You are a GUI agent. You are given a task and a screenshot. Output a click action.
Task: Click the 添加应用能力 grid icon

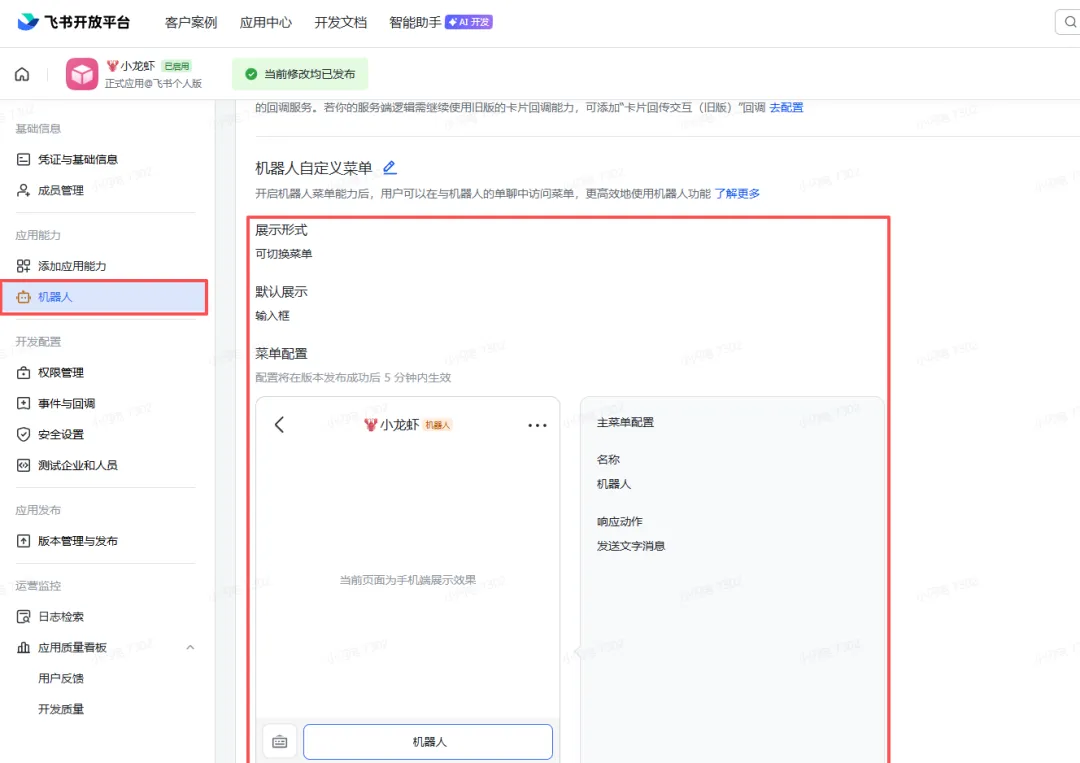[x=23, y=266]
